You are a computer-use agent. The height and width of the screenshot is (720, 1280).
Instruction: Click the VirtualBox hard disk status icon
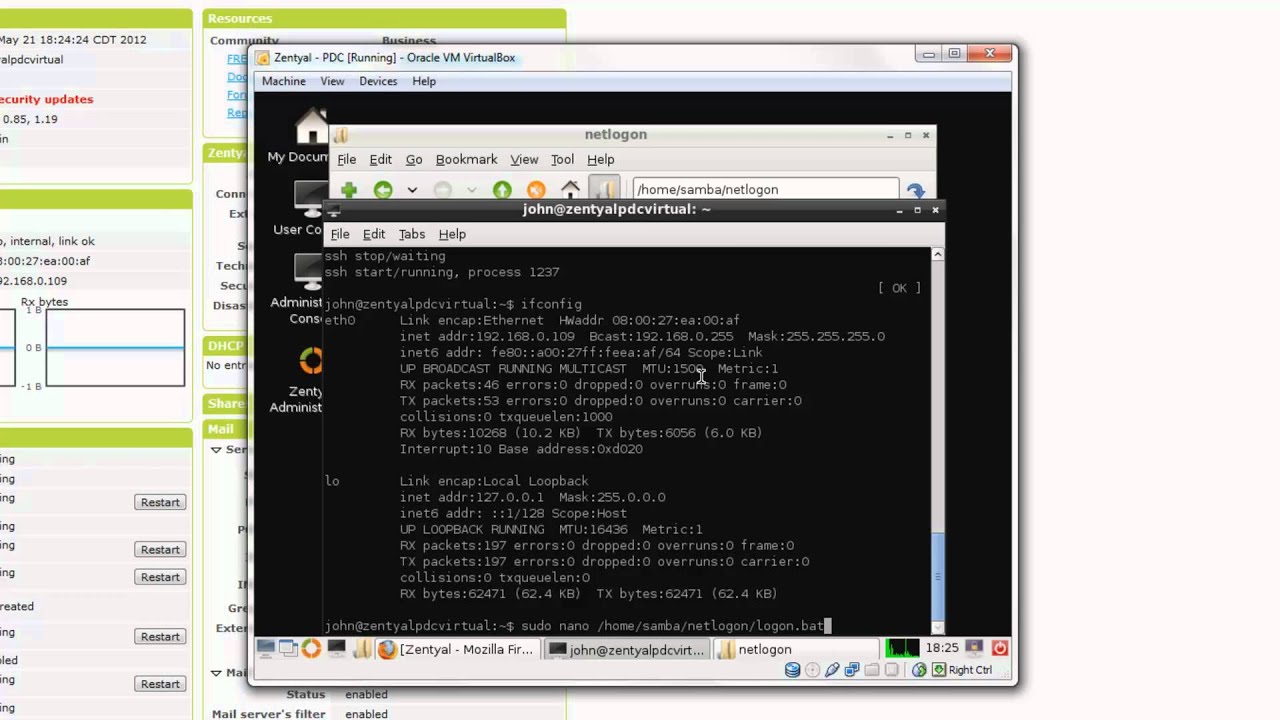pos(793,670)
